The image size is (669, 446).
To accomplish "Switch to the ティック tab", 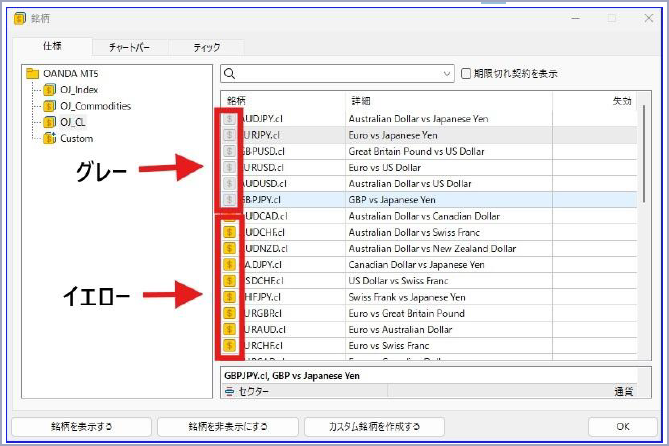I will [207, 47].
